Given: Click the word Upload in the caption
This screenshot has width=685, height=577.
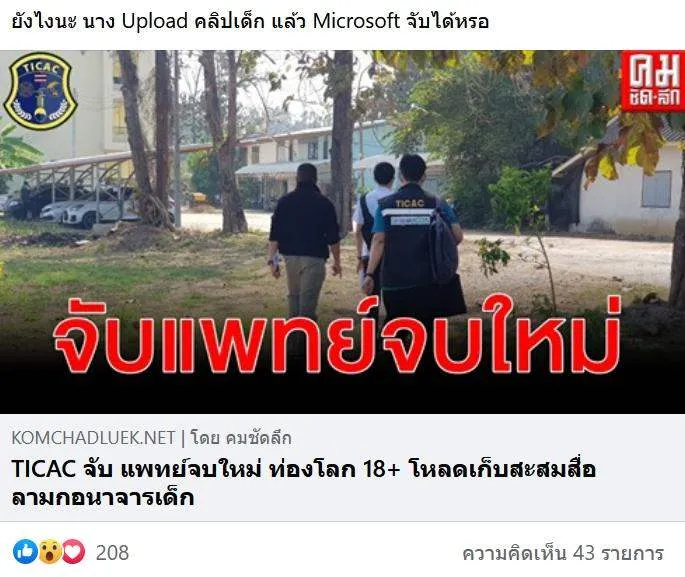Looking at the screenshot, I should [x=155, y=21].
